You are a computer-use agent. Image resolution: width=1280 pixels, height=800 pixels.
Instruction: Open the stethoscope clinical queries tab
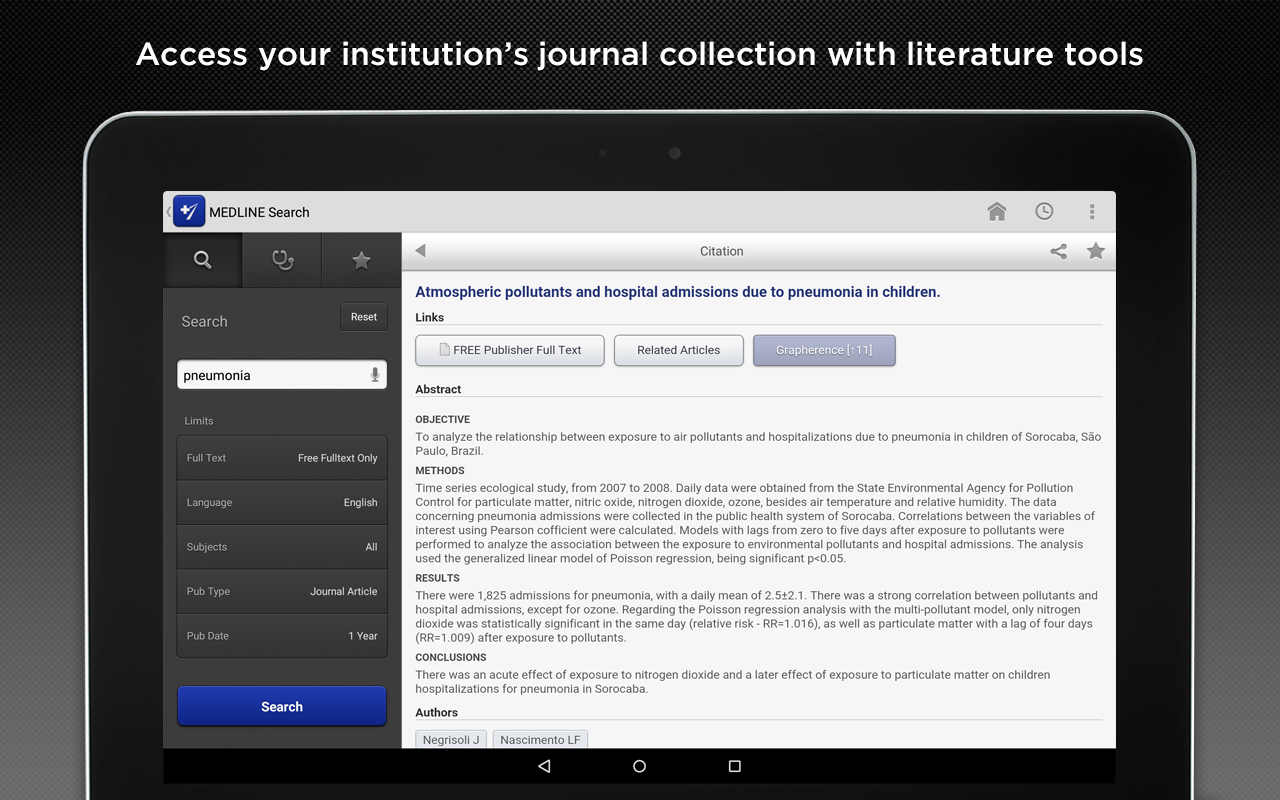(281, 260)
